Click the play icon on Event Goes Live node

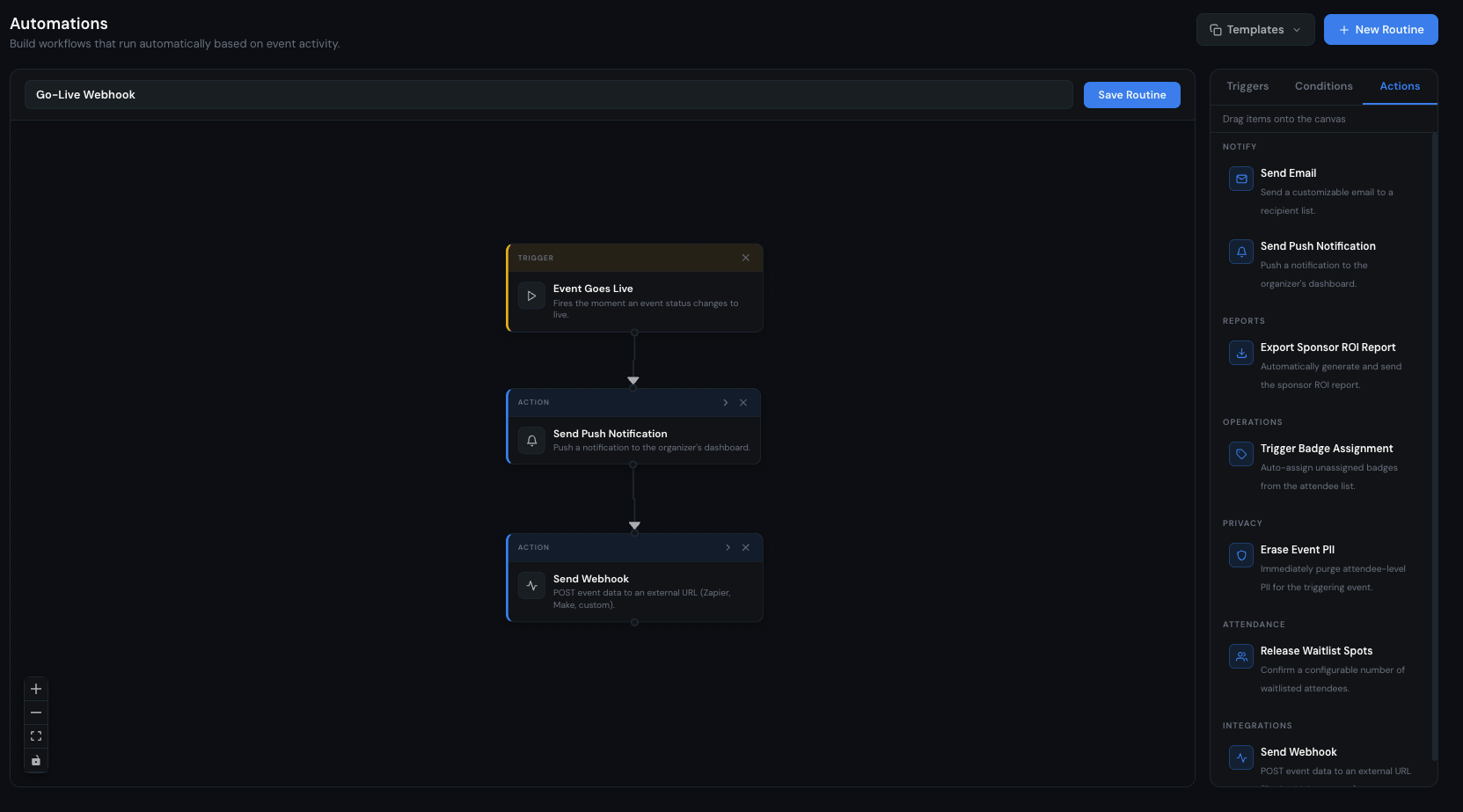531,296
